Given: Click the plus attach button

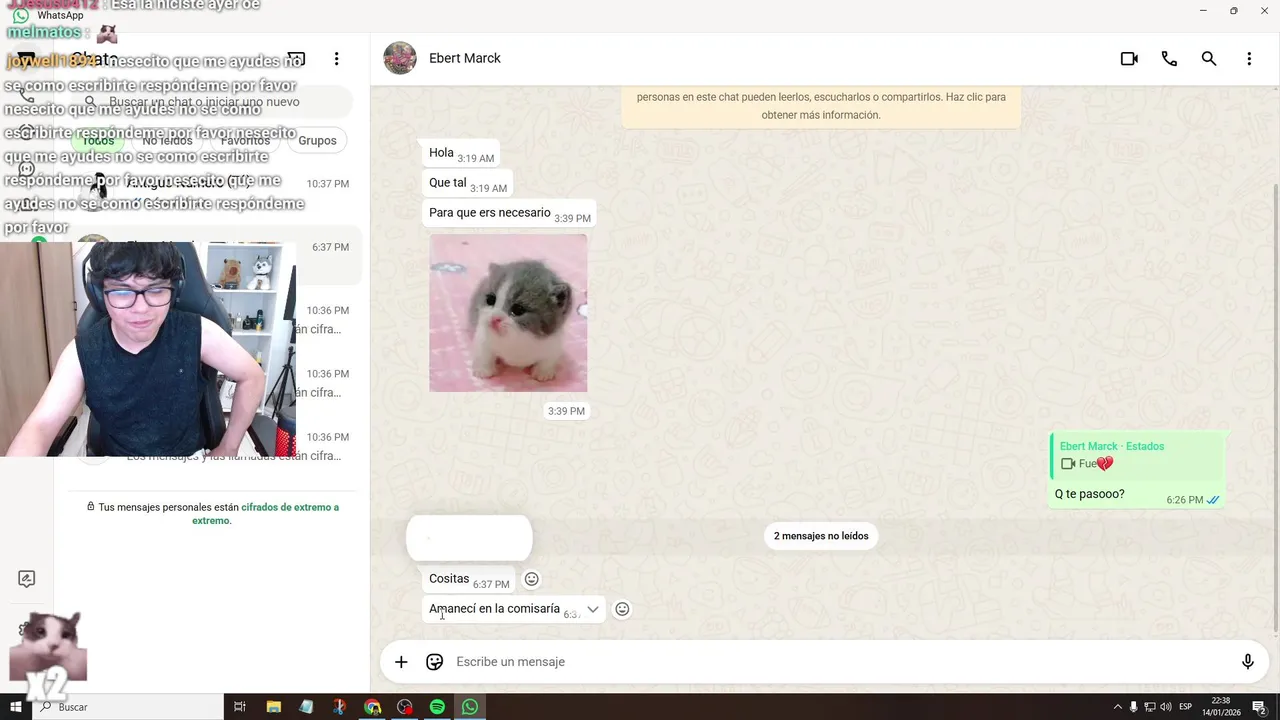Looking at the screenshot, I should pos(401,662).
